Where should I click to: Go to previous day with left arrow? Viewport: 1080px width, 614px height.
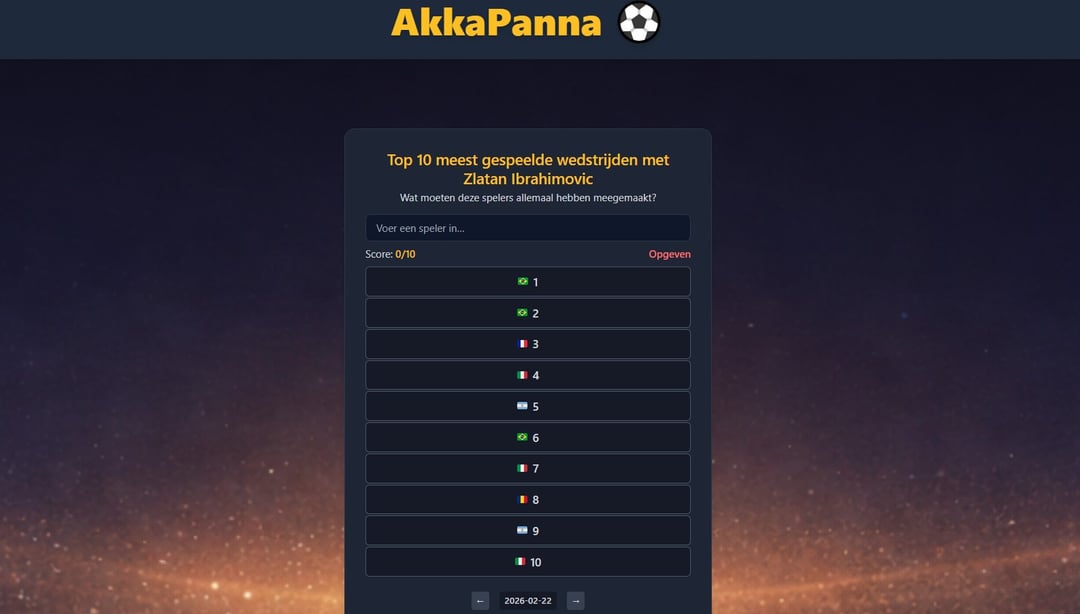click(481, 601)
